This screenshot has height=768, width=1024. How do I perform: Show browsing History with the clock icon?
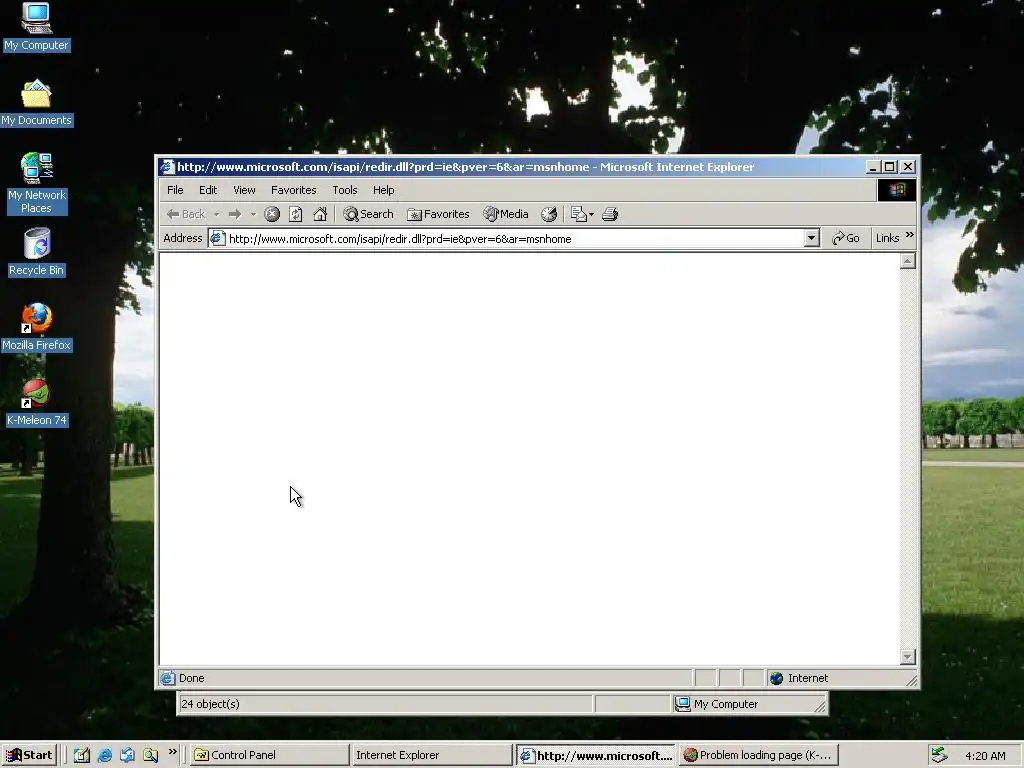549,214
